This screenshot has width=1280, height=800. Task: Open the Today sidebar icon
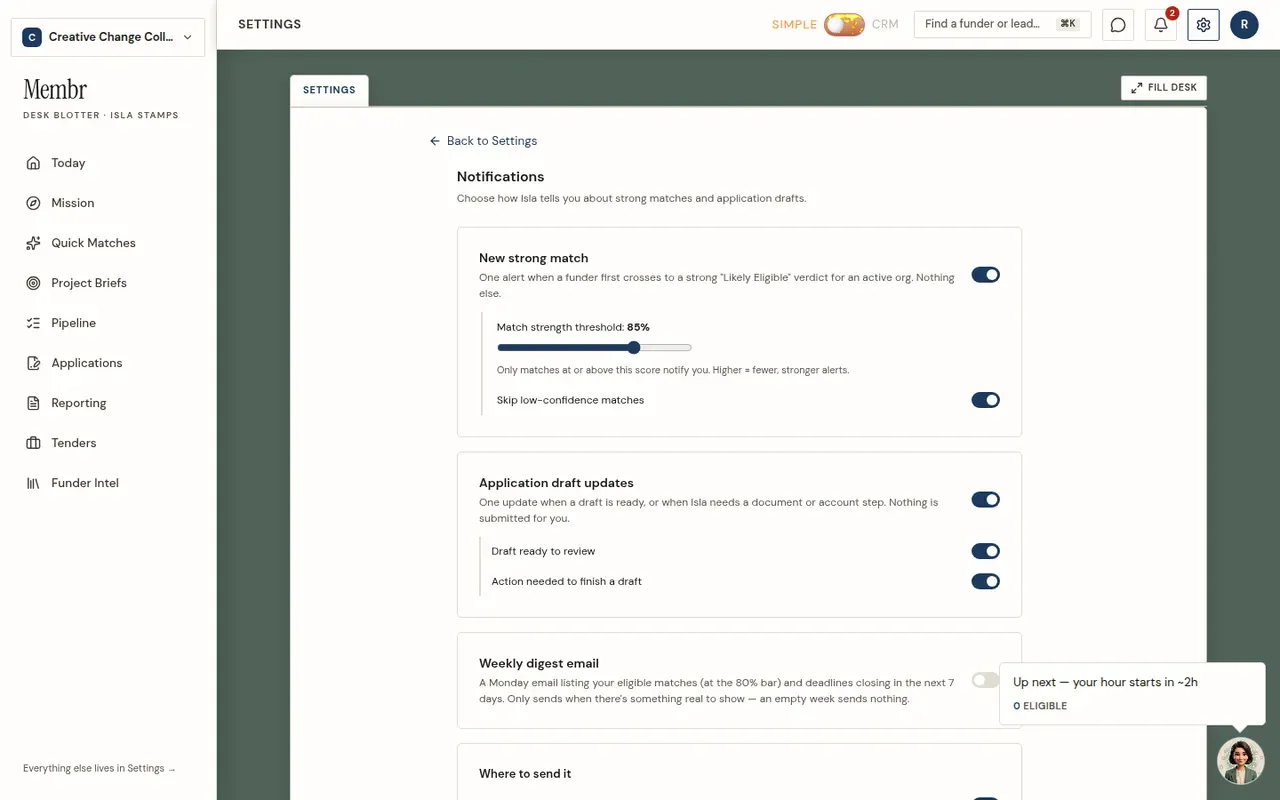(33, 163)
